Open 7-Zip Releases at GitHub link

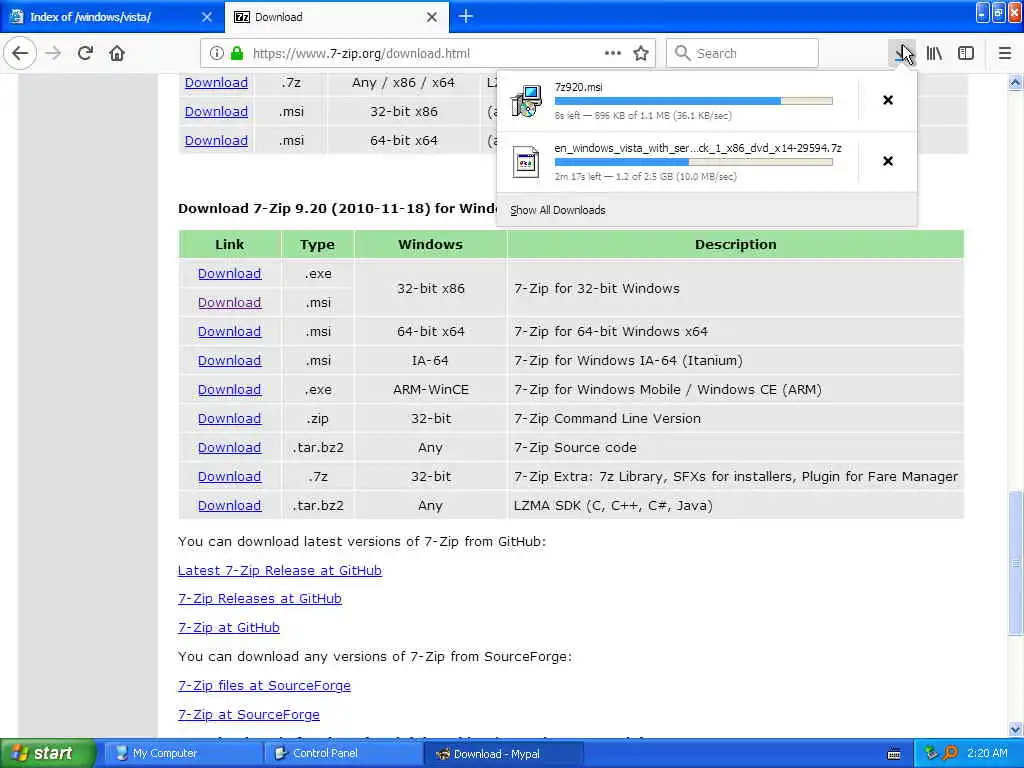pos(260,598)
